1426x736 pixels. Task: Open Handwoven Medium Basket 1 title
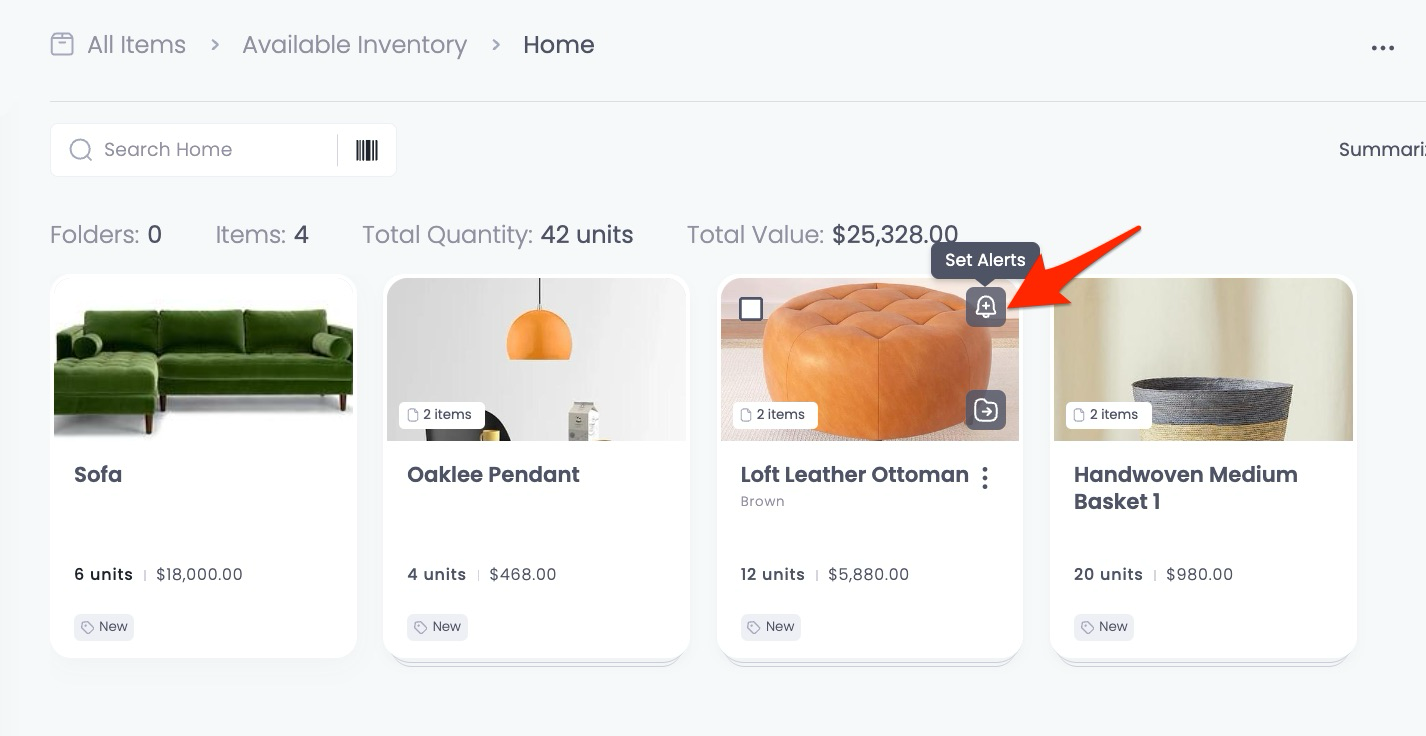tap(1186, 488)
